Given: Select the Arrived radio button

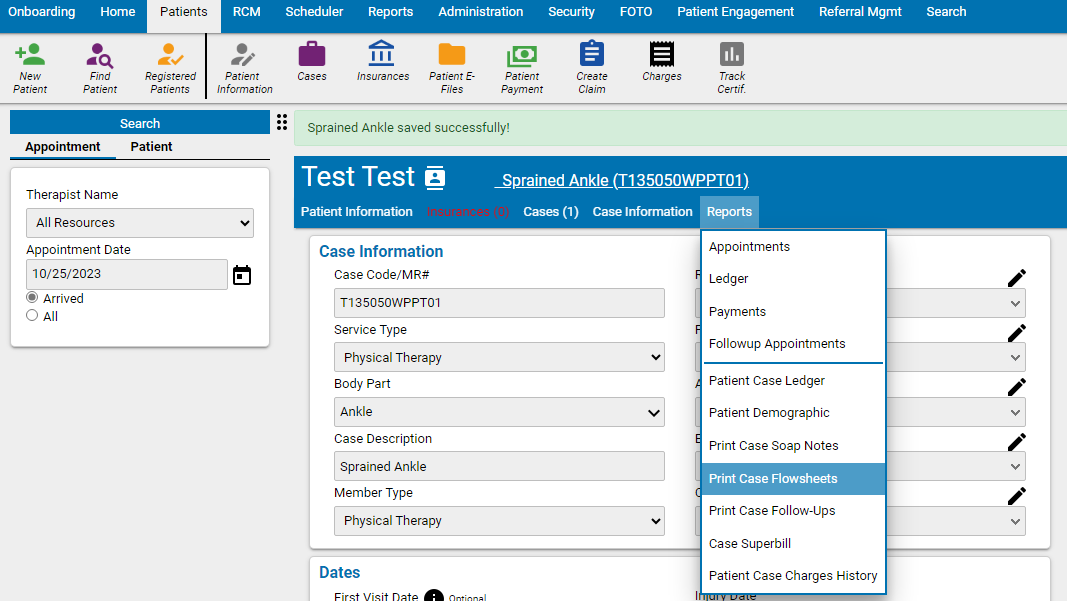Looking at the screenshot, I should point(31,298).
